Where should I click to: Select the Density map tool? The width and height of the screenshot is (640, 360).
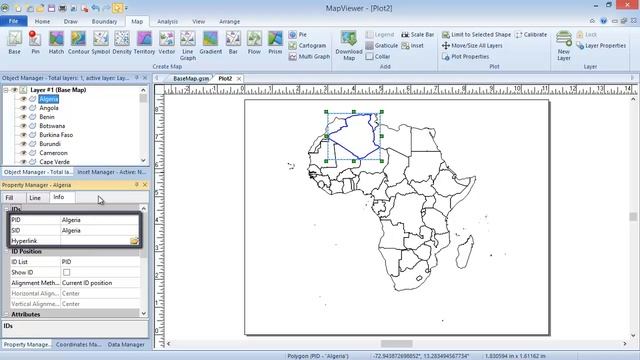[122, 42]
